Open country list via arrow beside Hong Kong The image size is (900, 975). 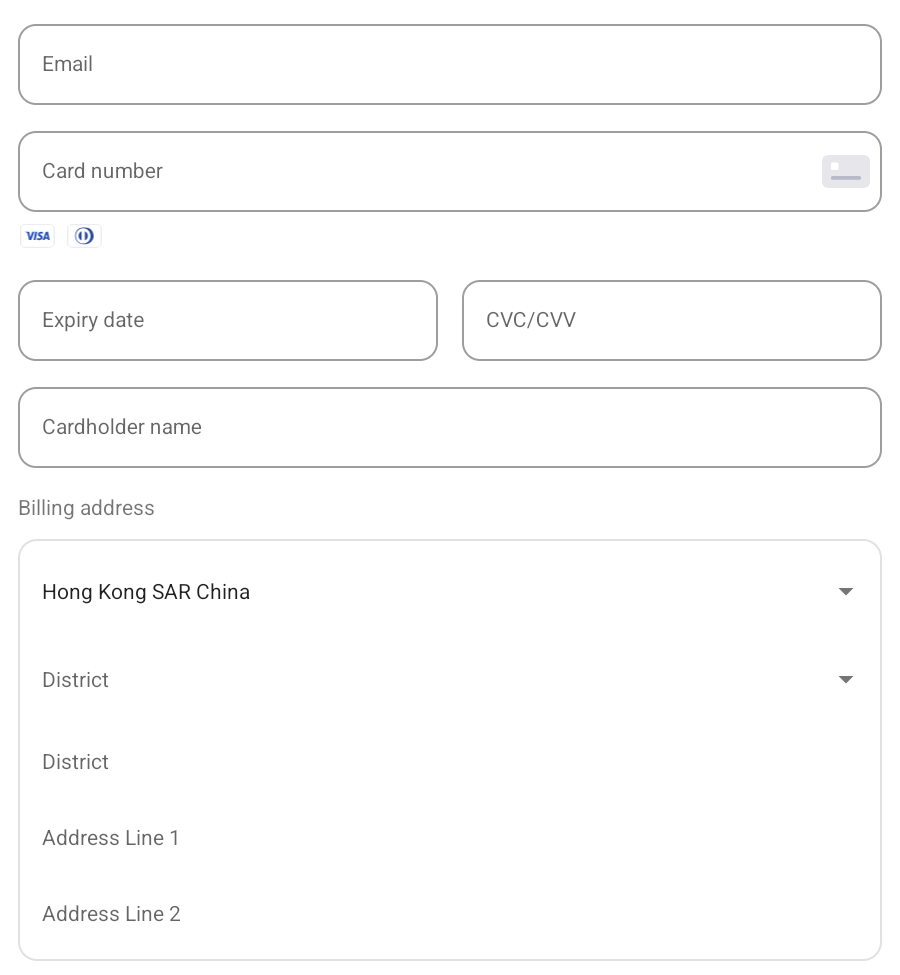click(845, 591)
